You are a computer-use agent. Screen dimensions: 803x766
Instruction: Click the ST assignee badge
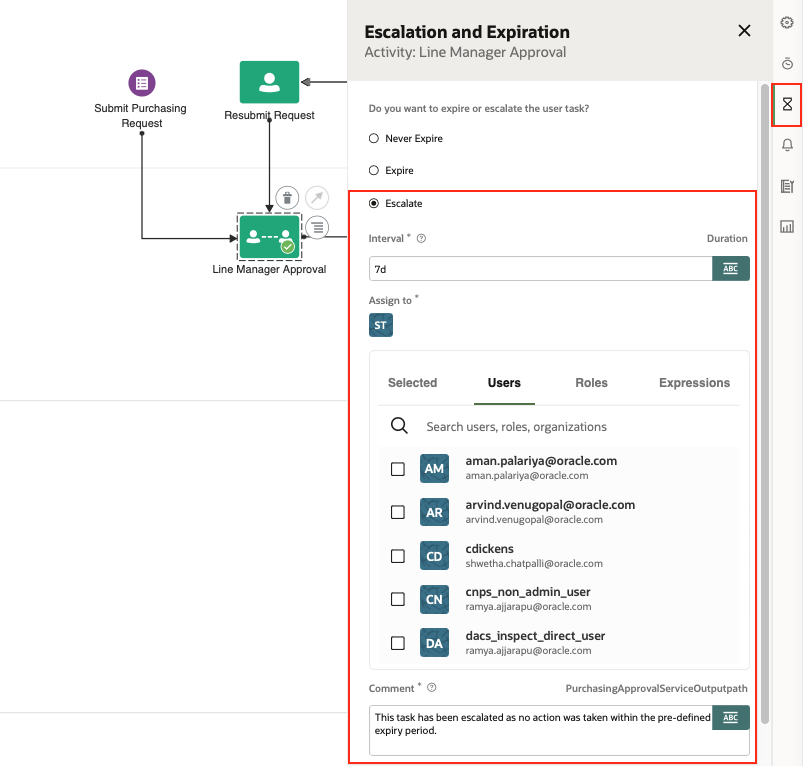click(x=381, y=326)
